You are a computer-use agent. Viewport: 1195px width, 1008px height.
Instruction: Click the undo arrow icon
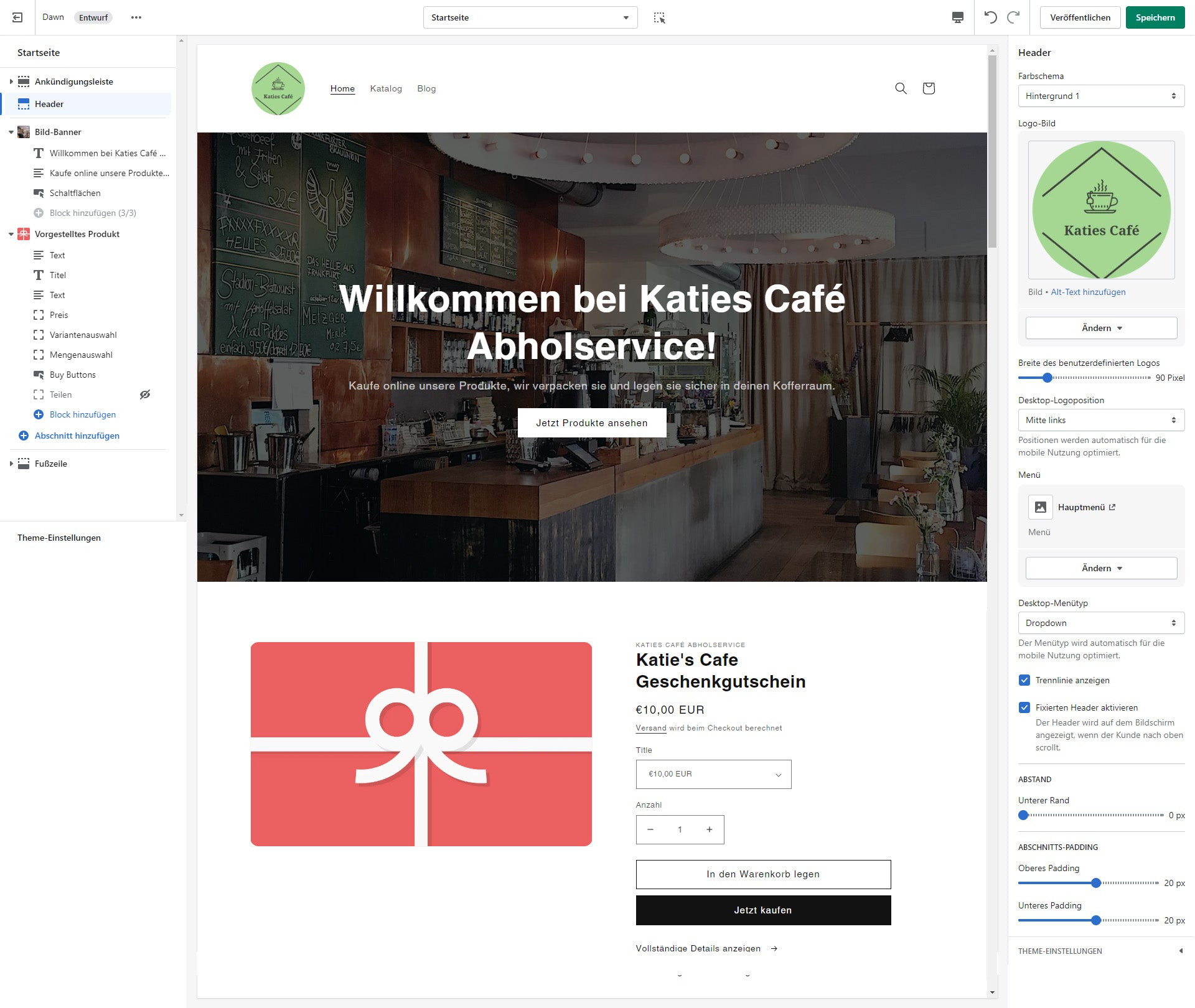click(x=990, y=17)
